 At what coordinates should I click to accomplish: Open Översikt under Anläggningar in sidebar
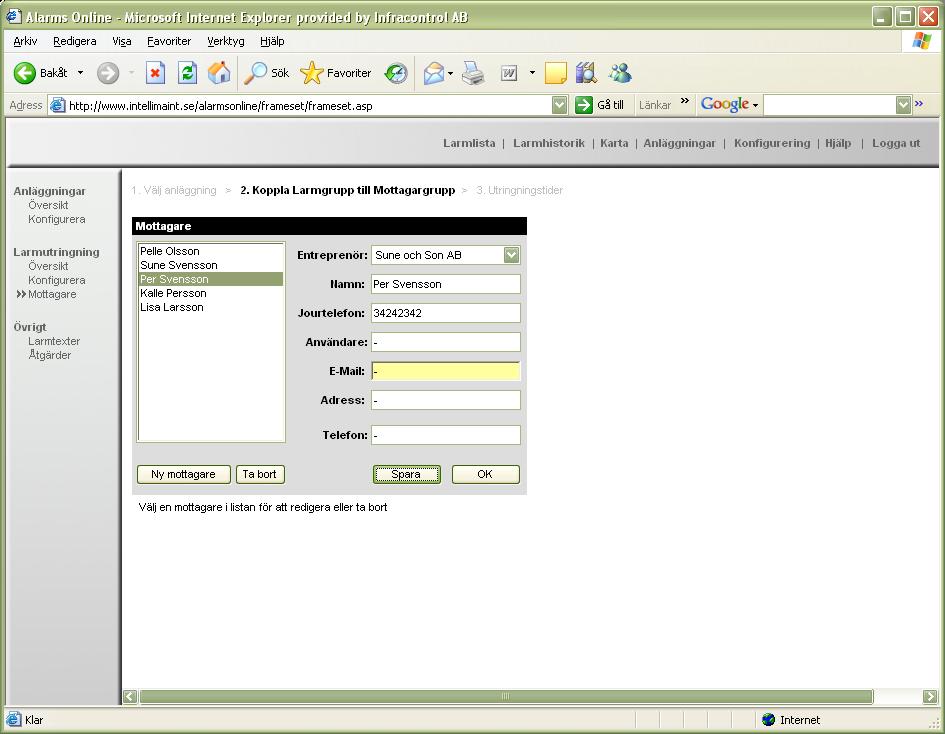[x=48, y=205]
